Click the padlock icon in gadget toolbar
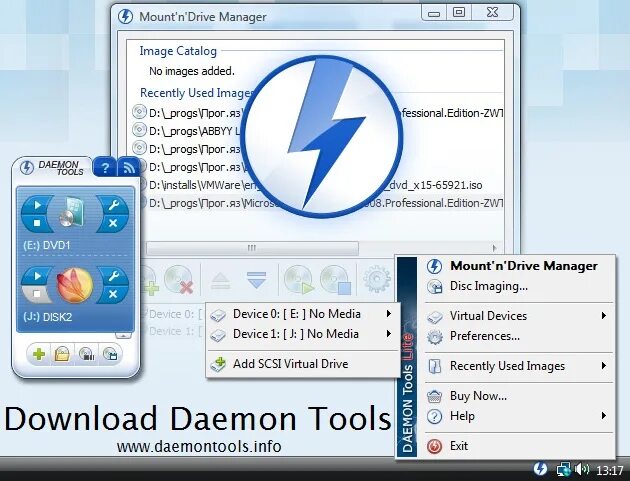 tap(62, 354)
